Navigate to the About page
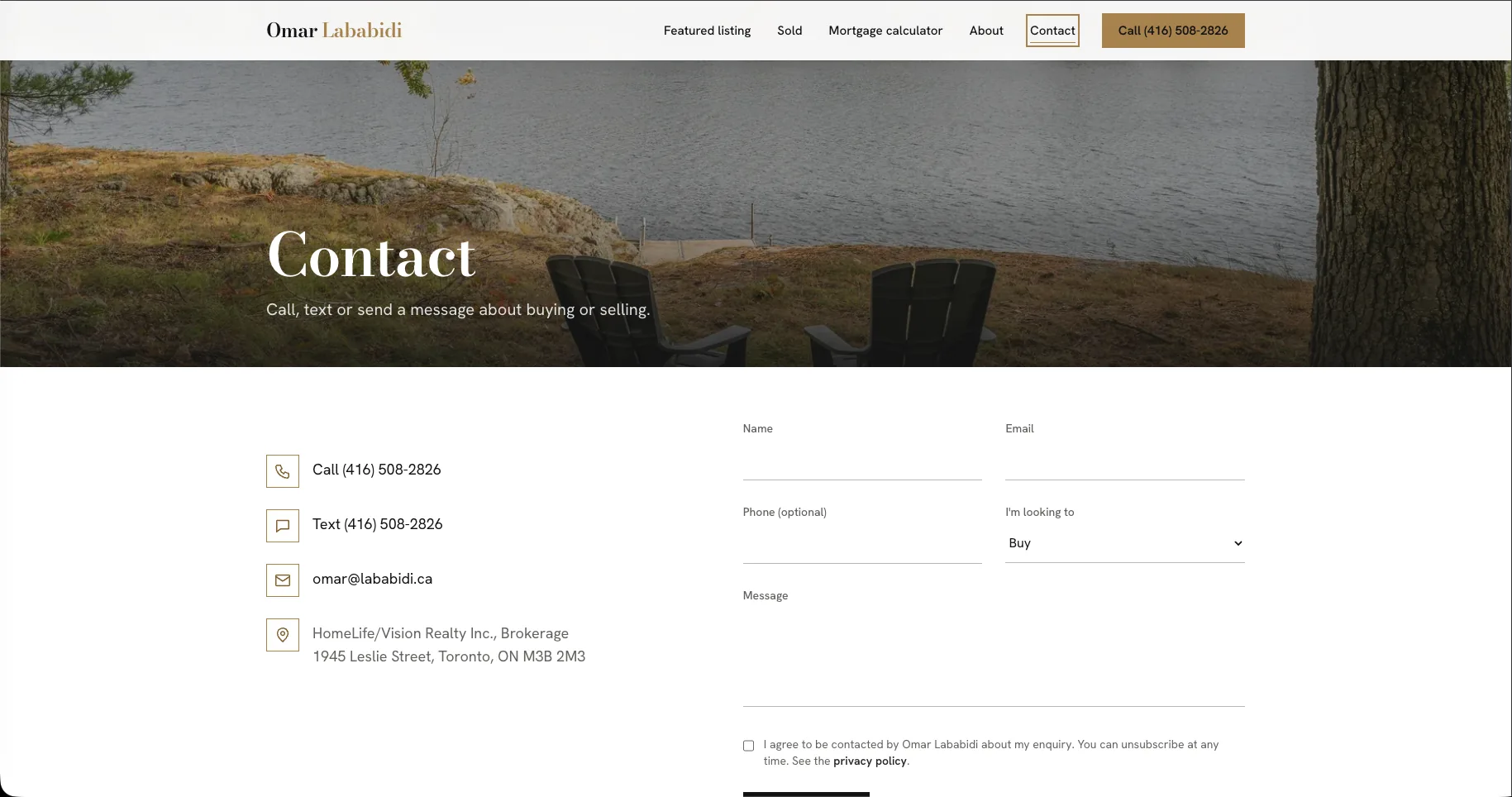The height and width of the screenshot is (797, 1512). pyautogui.click(x=986, y=31)
